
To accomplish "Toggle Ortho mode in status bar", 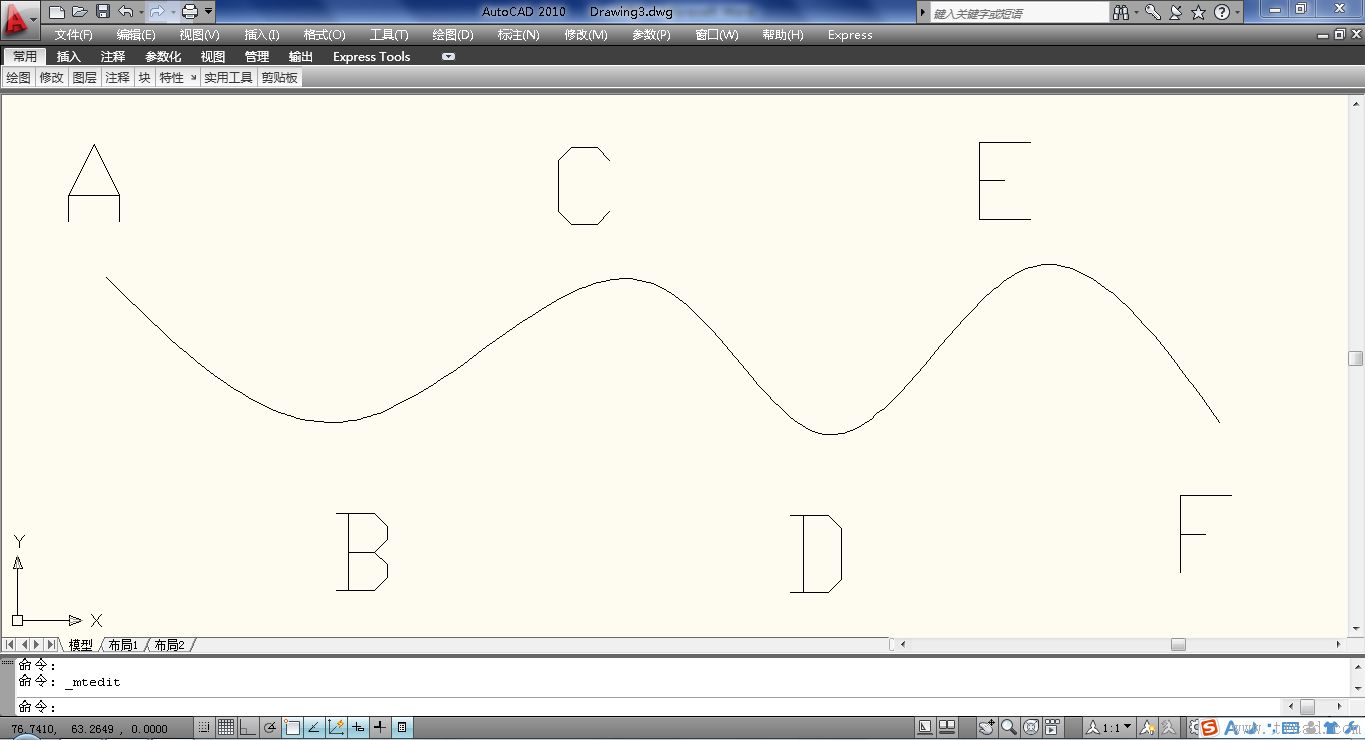I will pos(248,728).
